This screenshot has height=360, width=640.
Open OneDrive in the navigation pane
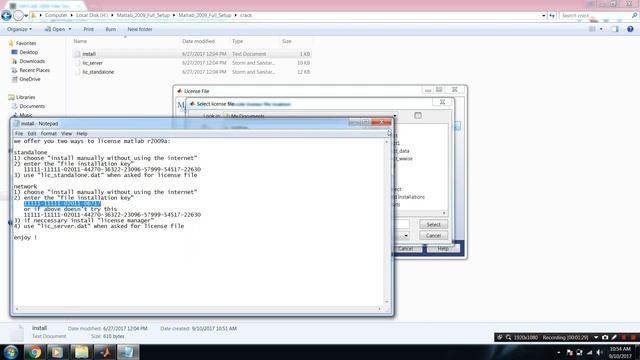pyautogui.click(x=30, y=79)
